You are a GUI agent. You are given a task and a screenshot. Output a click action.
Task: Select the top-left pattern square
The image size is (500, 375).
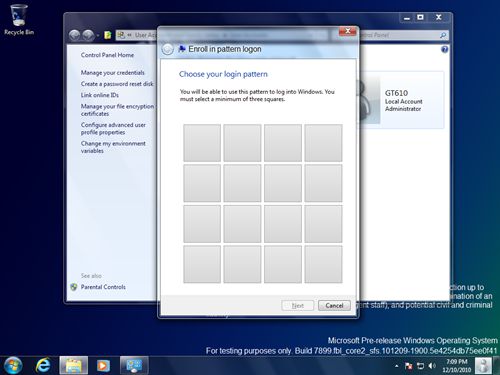coord(202,143)
